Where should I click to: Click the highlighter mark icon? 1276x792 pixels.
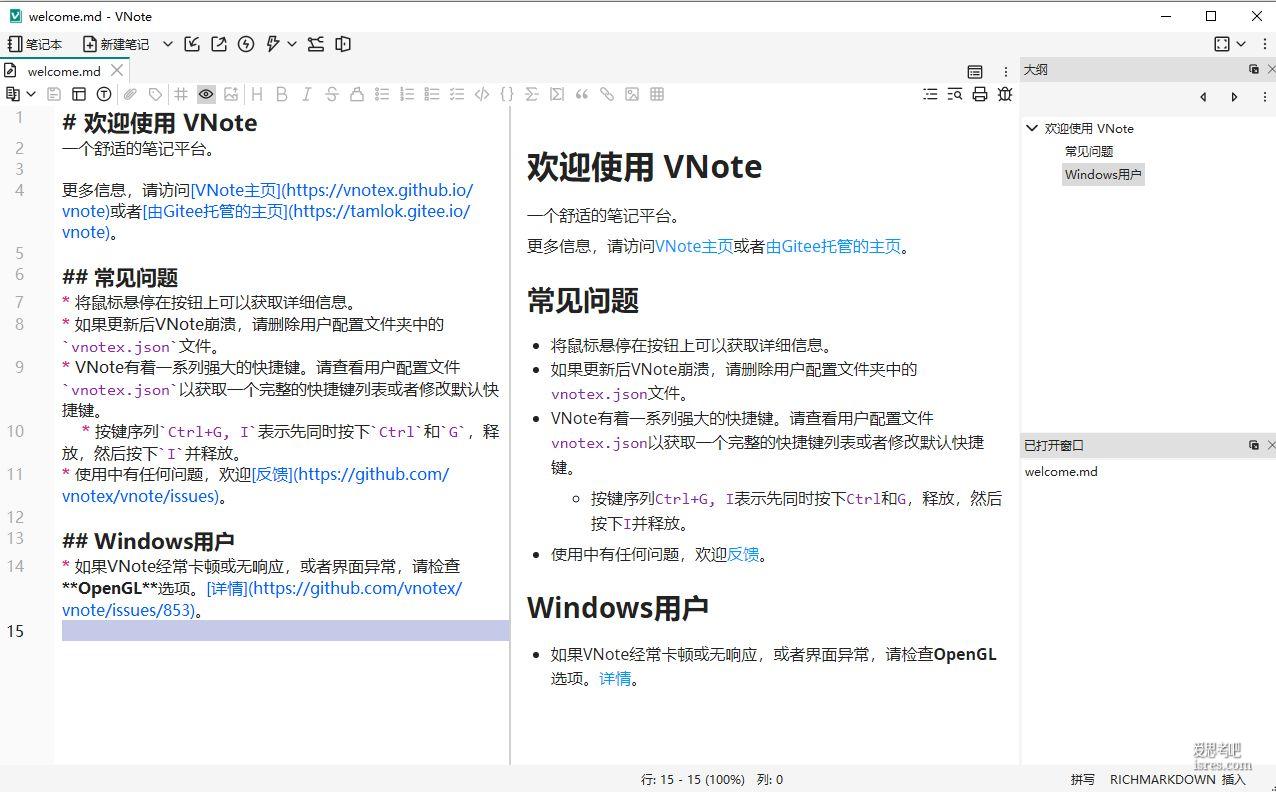(357, 94)
